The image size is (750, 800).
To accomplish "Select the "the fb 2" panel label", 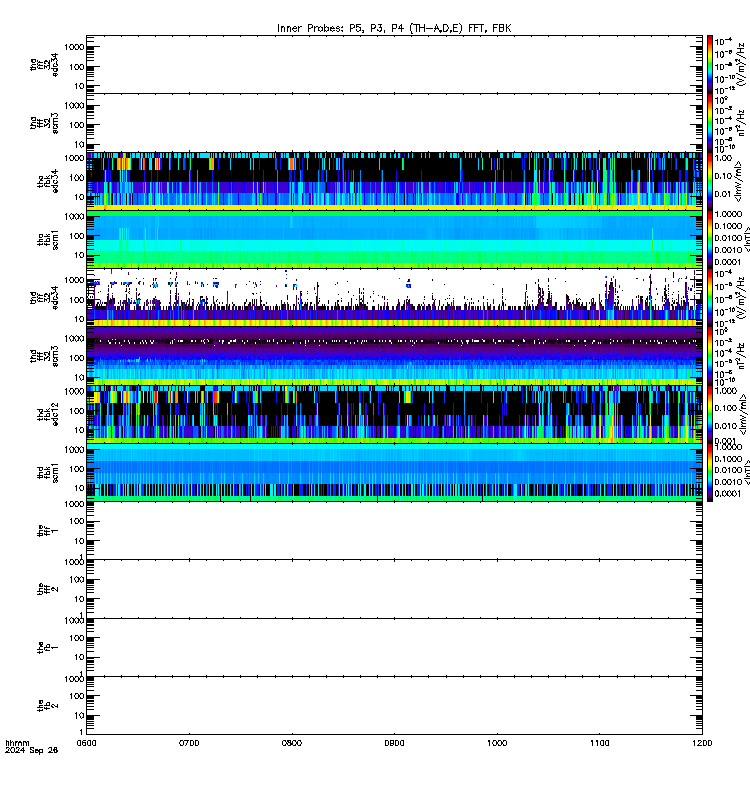I will point(48,706).
